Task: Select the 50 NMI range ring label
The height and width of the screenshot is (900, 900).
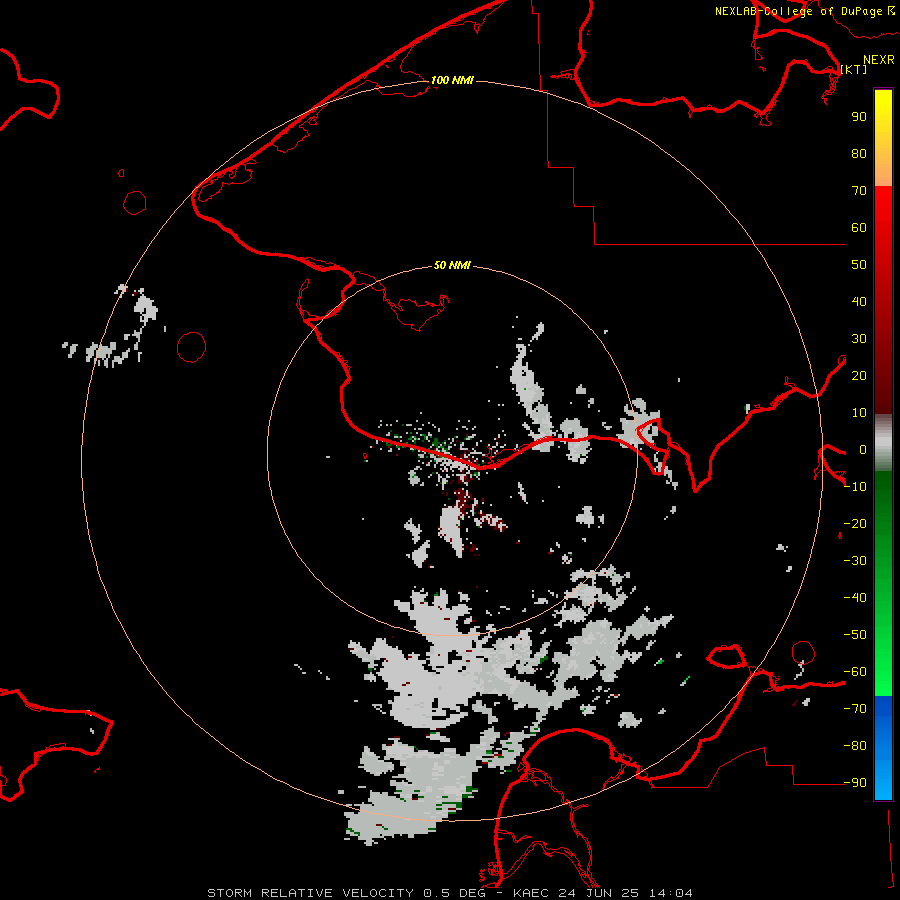Action: point(452,265)
